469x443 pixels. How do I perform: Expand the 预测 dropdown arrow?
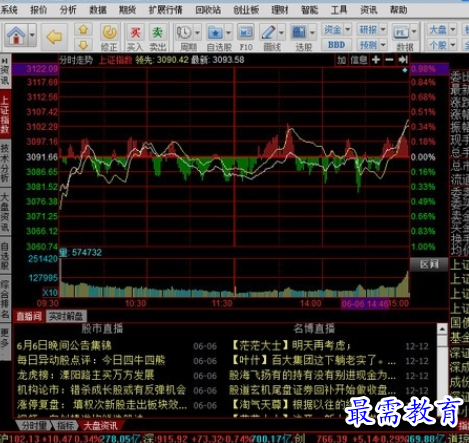[x=383, y=44]
